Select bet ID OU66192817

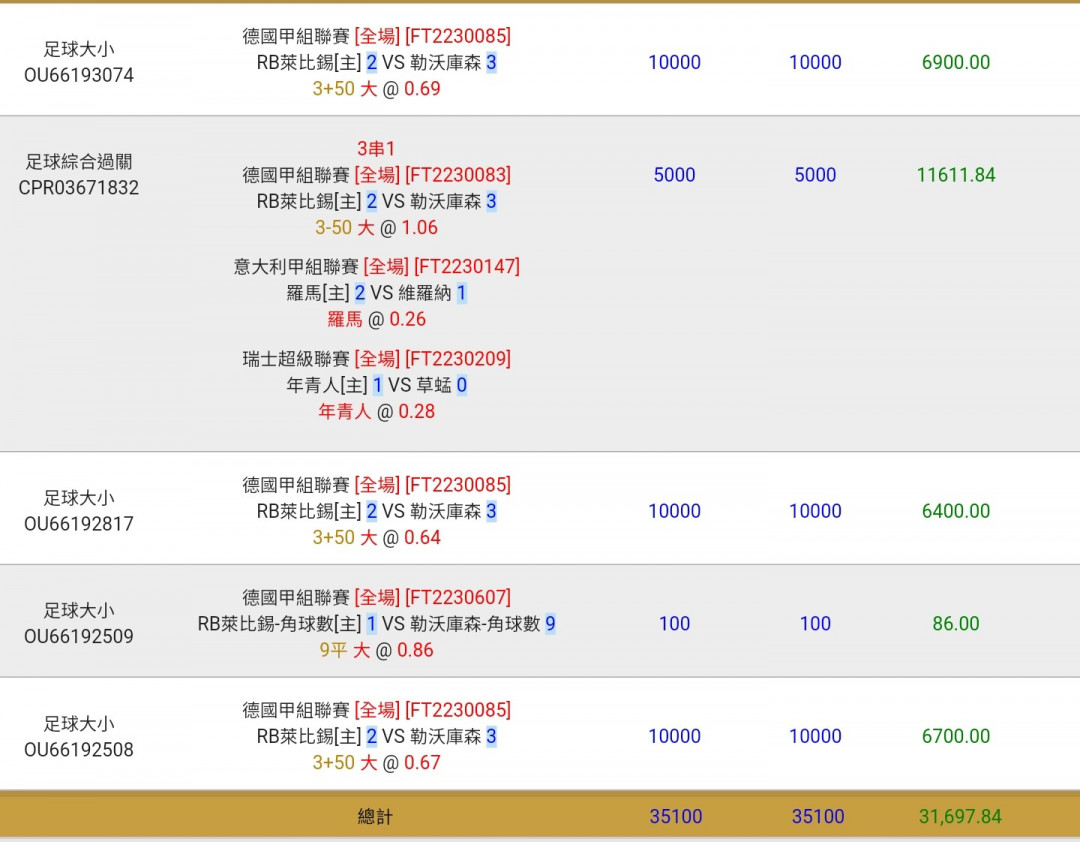(79, 524)
